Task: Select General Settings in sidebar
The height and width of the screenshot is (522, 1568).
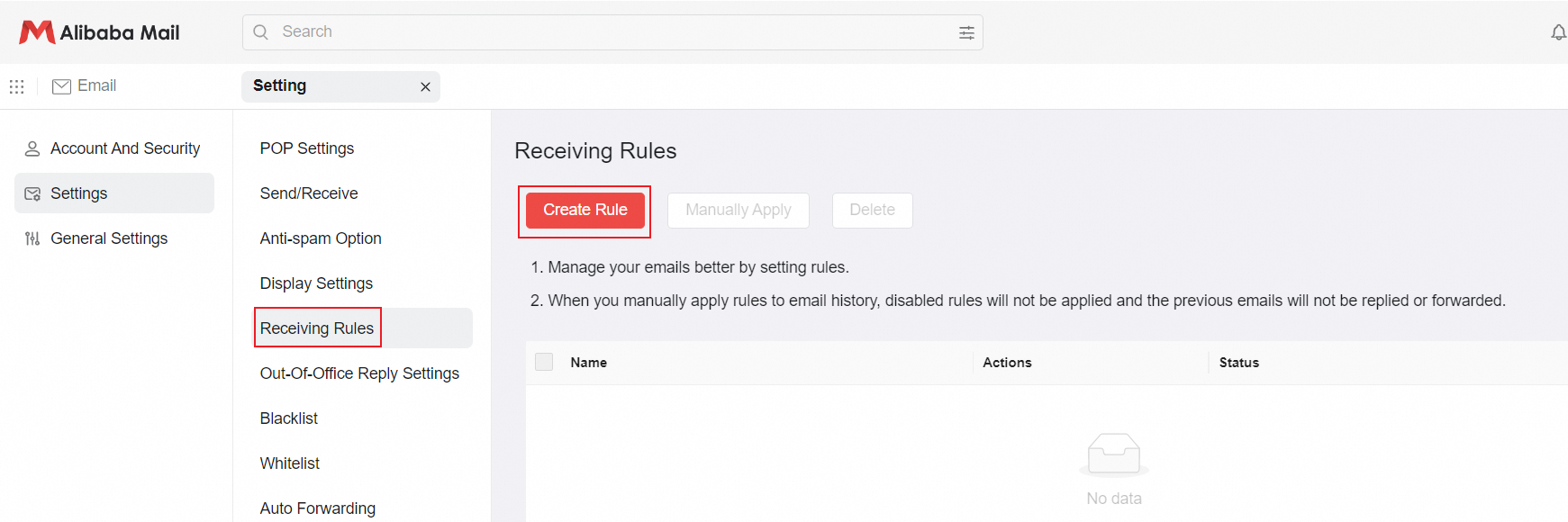Action: 109,238
